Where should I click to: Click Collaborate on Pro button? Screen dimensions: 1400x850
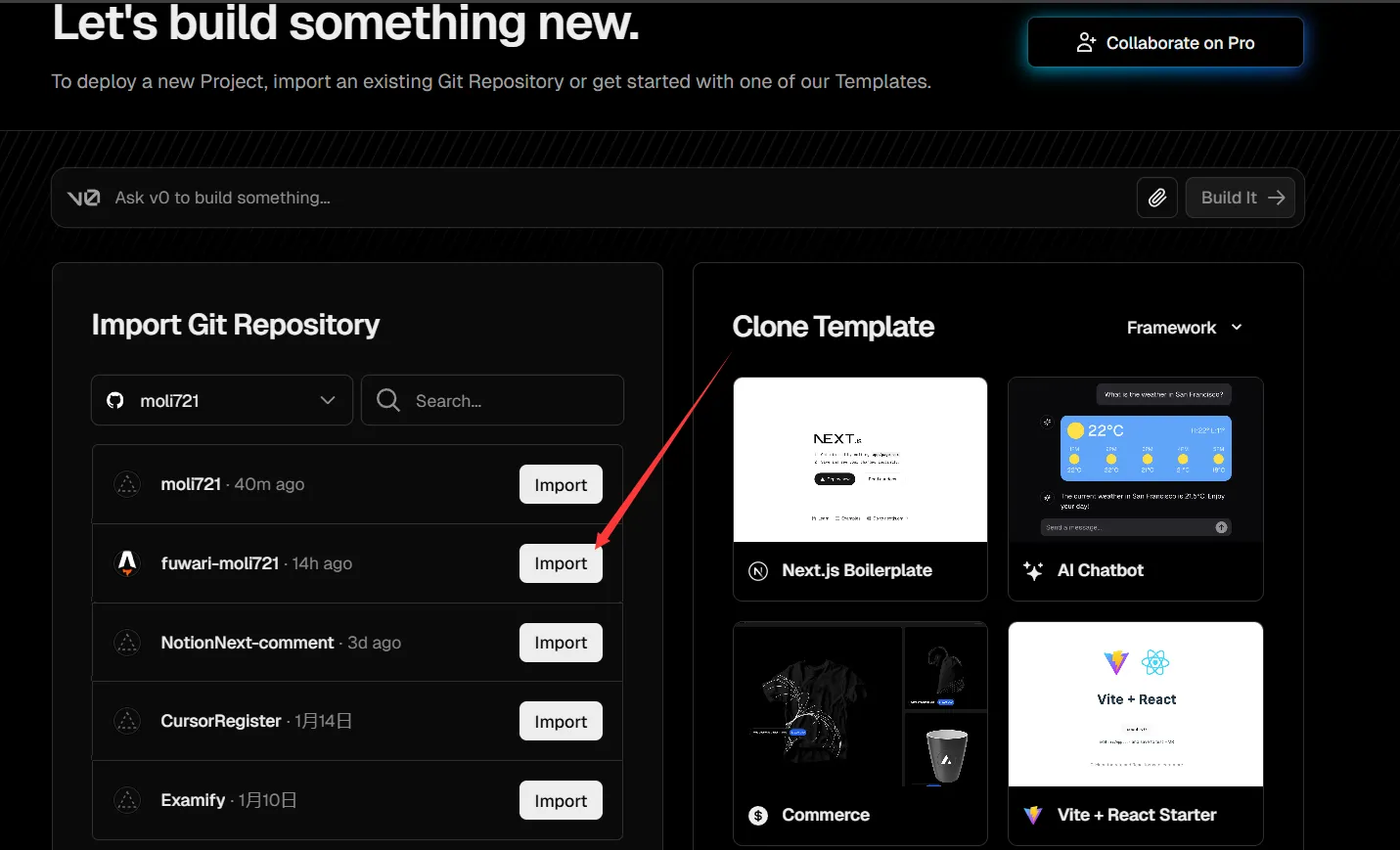coord(1165,42)
